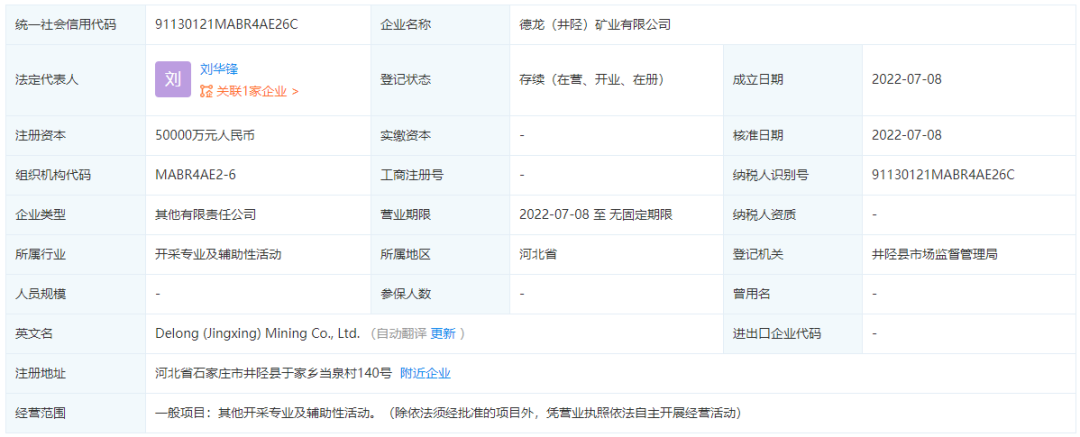1080x437 pixels.
Task: Click the 企业类型 label cell
Action: (75, 215)
